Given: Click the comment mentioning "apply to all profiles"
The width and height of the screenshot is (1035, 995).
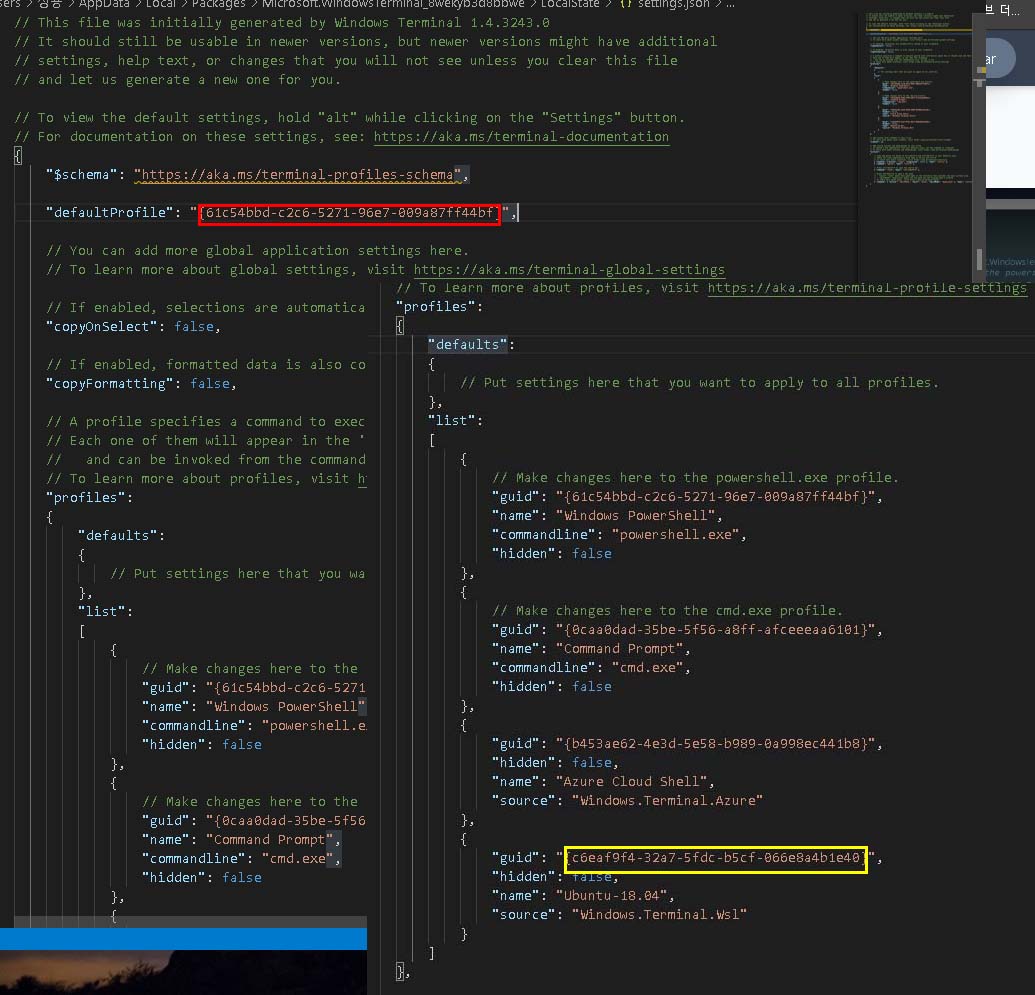Looking at the screenshot, I should 699,383.
